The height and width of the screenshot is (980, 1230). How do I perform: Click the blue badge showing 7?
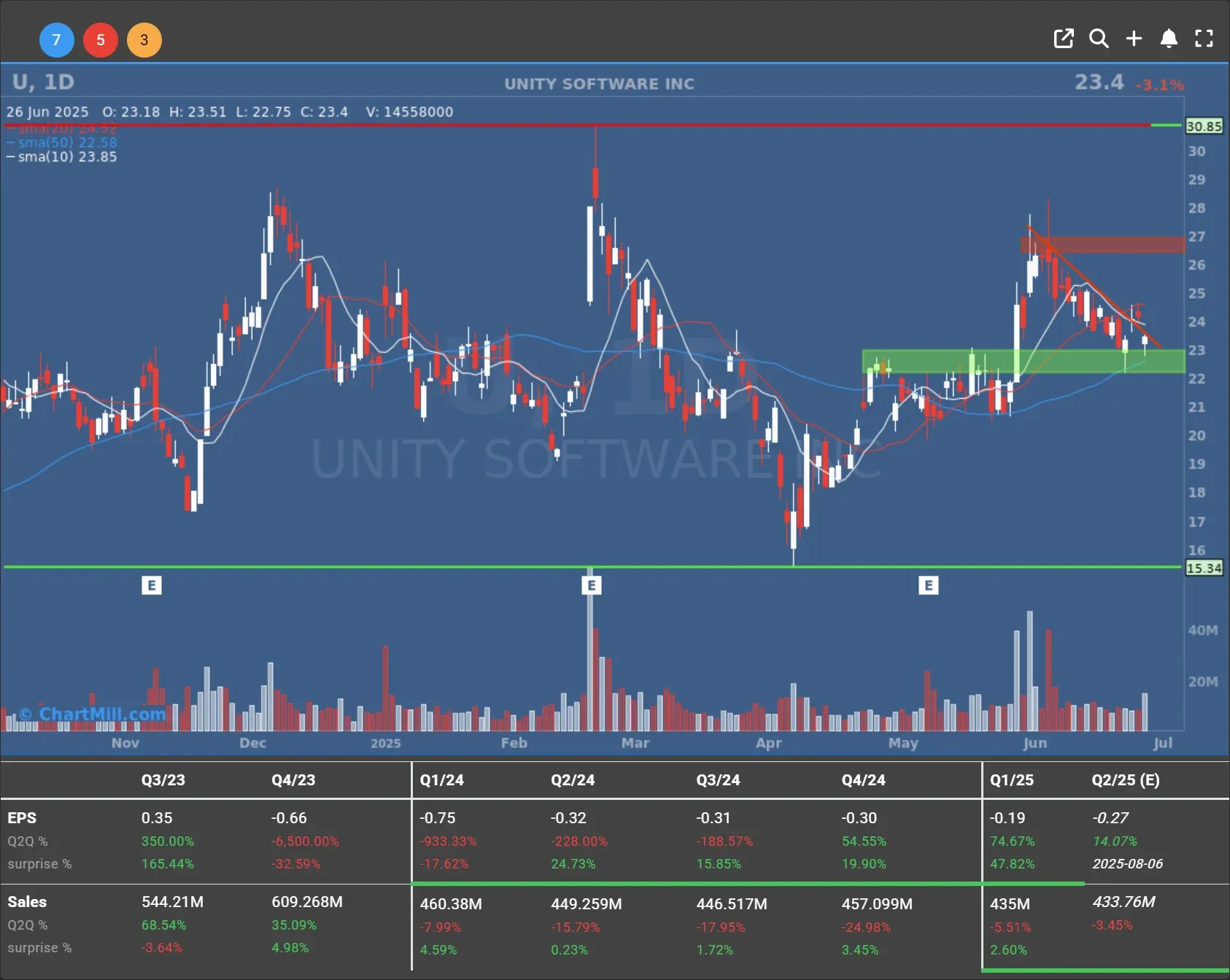[57, 40]
